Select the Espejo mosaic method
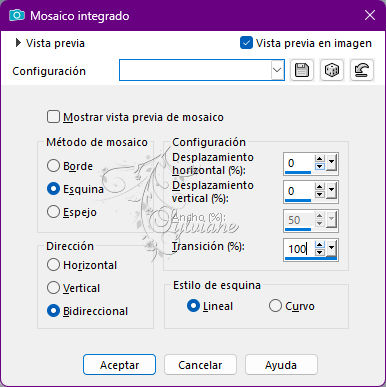The width and height of the screenshot is (386, 387). pyautogui.click(x=53, y=212)
